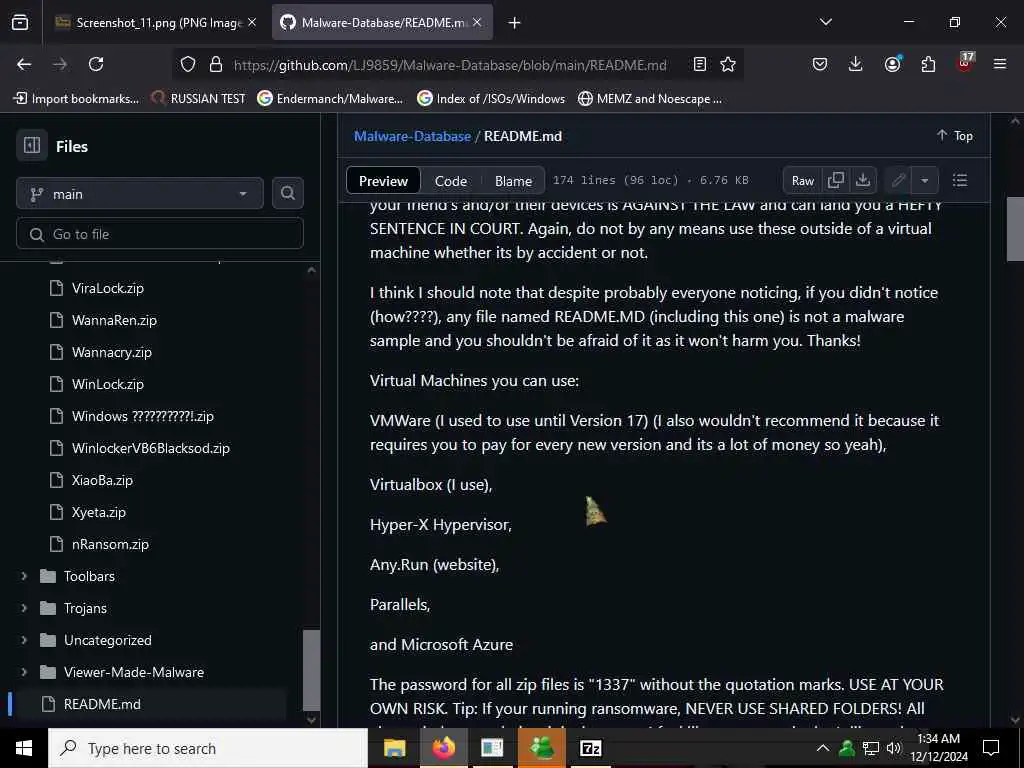Jump to Top link

click(x=954, y=135)
